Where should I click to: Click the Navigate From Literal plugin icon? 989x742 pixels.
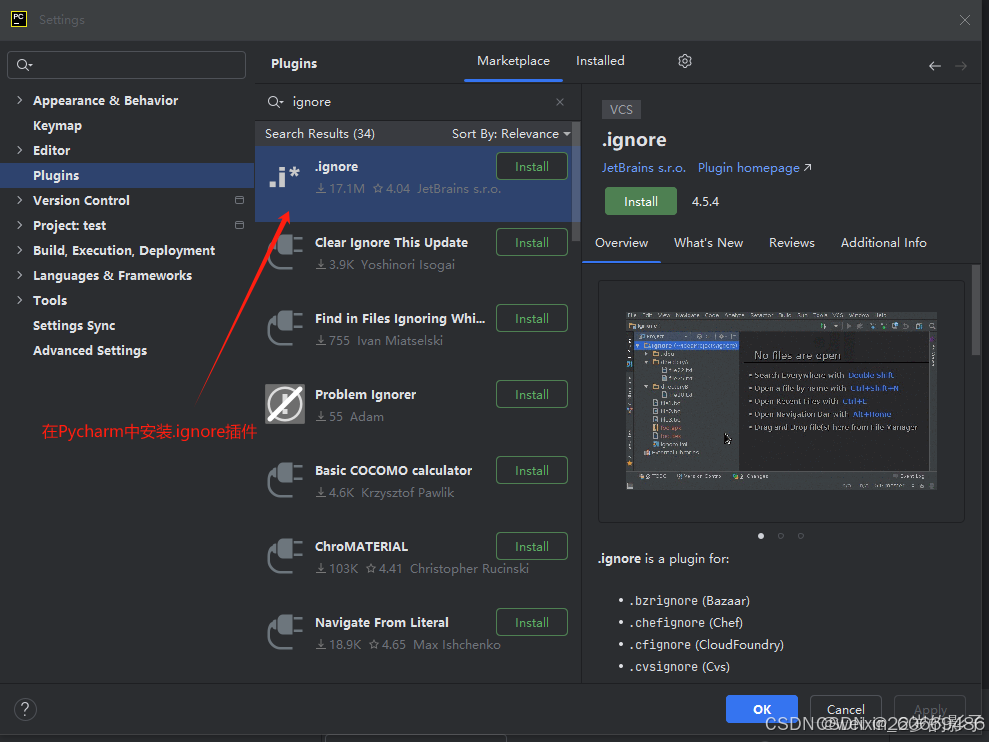tap(285, 632)
